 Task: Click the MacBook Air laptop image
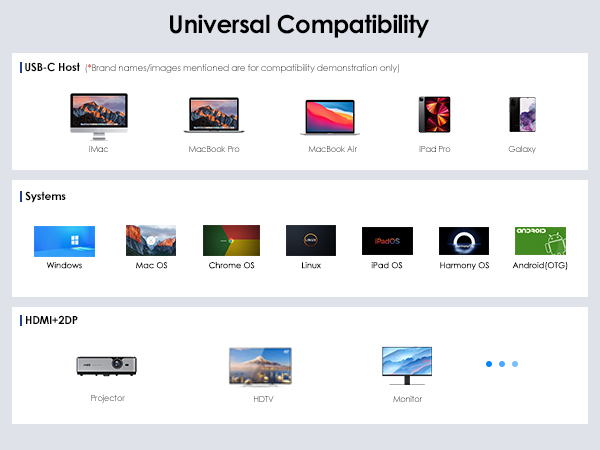(333, 117)
